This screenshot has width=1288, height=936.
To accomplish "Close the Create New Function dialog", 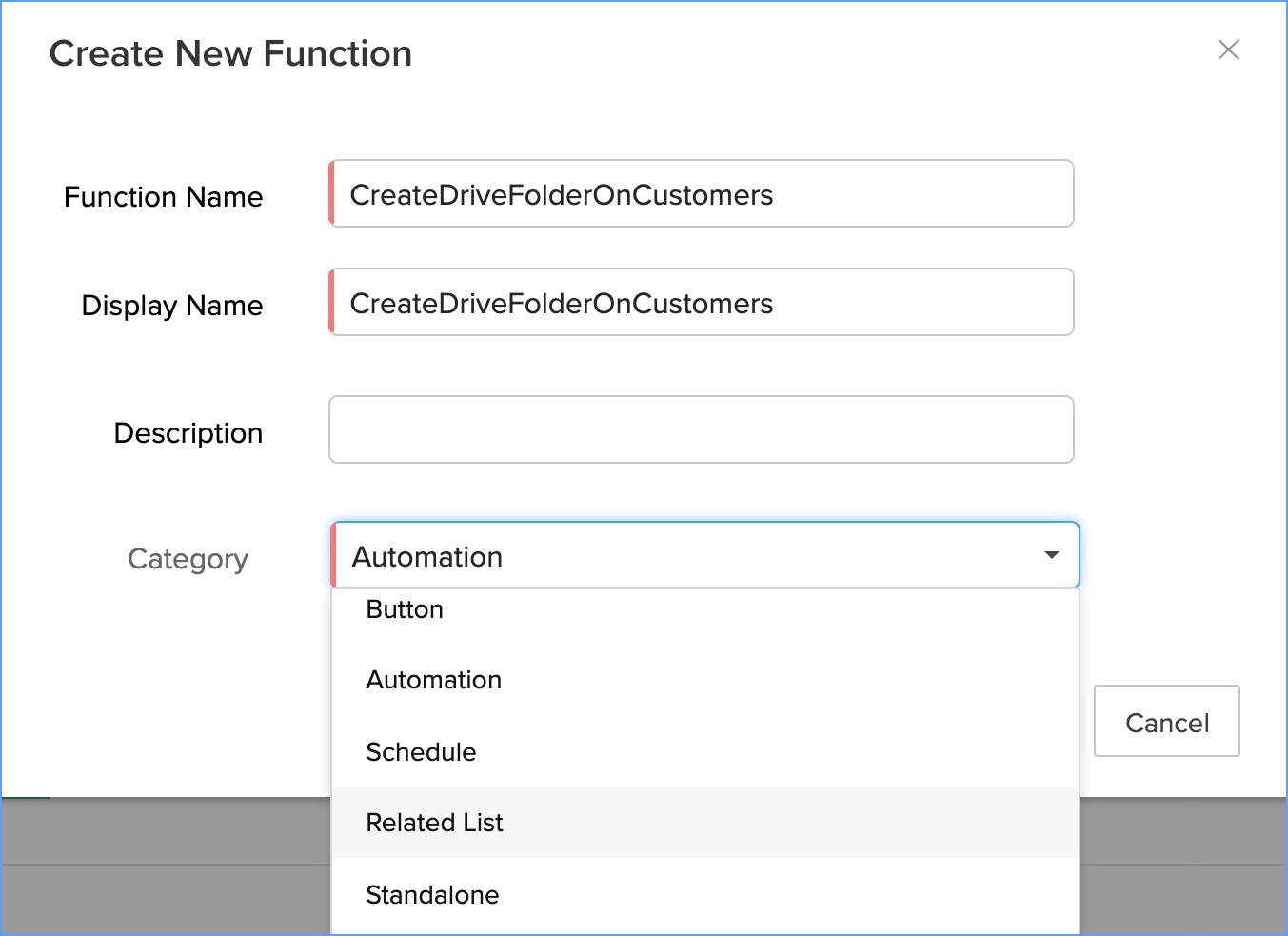I will pyautogui.click(x=1228, y=50).
